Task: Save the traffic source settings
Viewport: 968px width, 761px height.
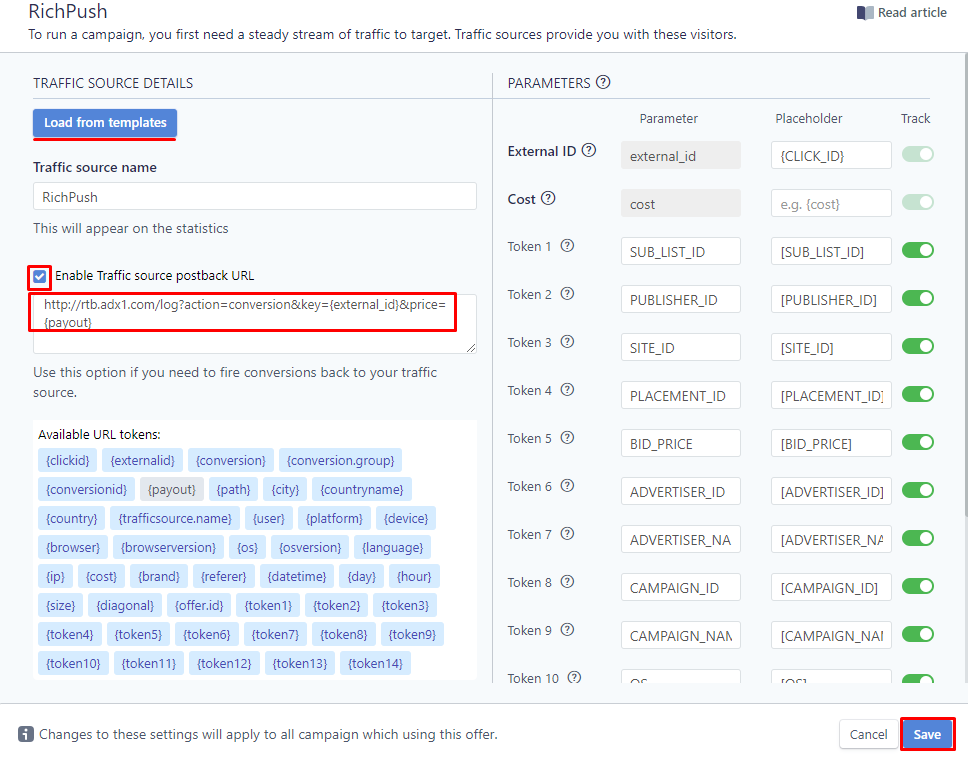Action: (x=927, y=734)
